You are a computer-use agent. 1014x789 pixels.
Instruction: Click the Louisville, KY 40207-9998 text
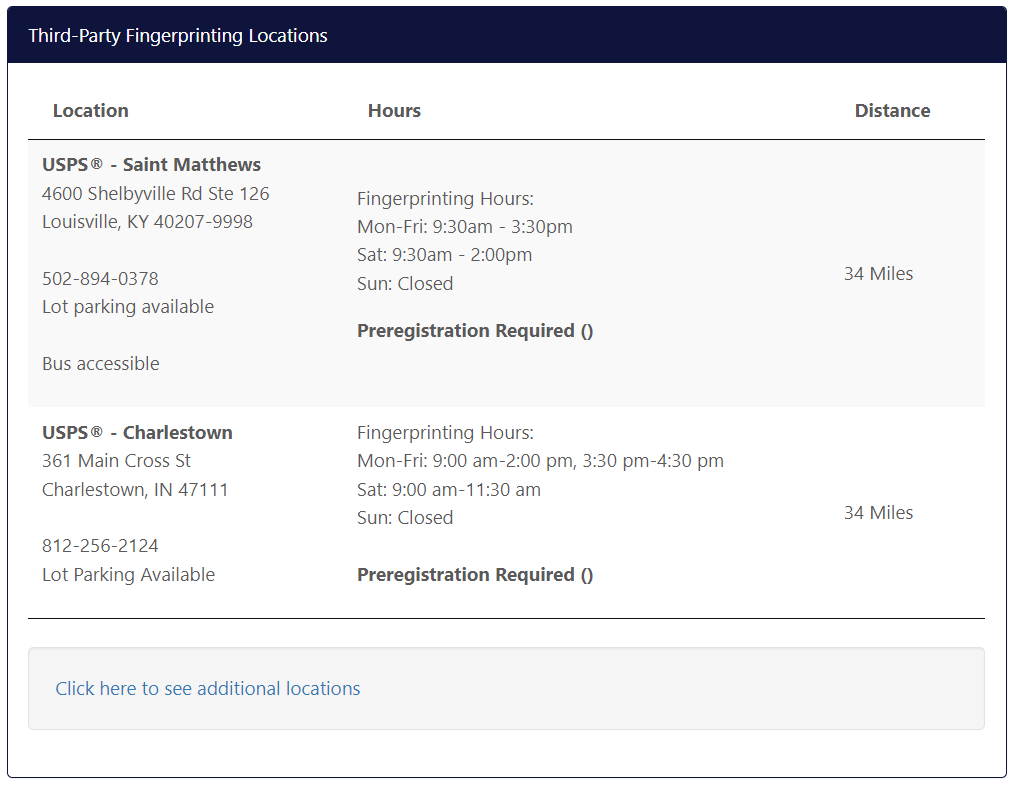pyautogui.click(x=147, y=222)
